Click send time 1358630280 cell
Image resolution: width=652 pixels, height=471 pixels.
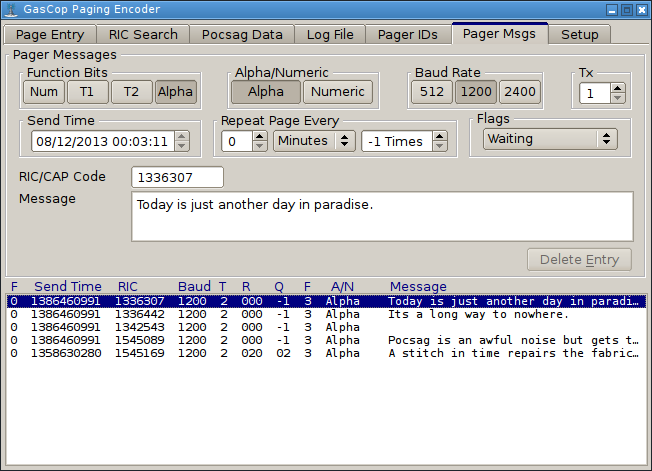66,353
